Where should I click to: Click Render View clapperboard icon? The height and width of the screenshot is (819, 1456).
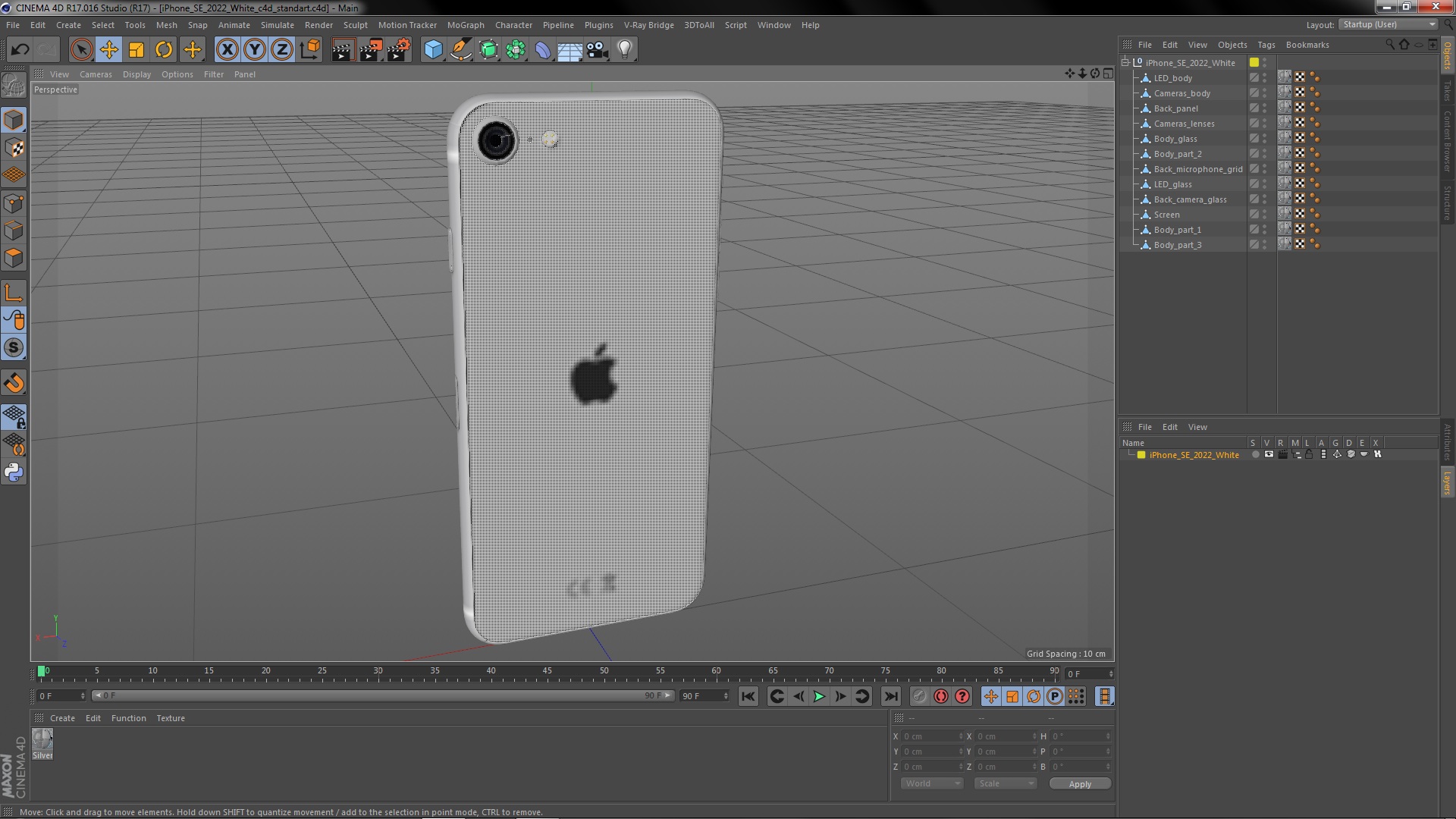pyautogui.click(x=343, y=50)
